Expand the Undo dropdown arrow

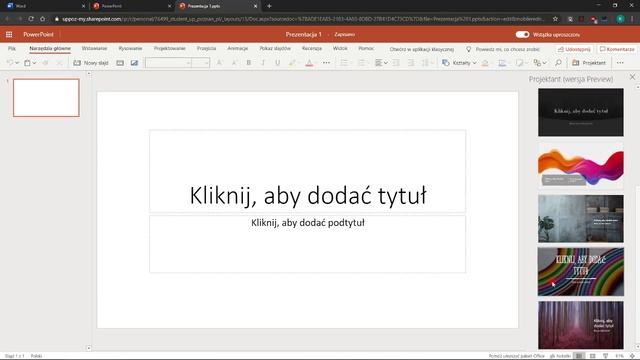tap(17, 63)
